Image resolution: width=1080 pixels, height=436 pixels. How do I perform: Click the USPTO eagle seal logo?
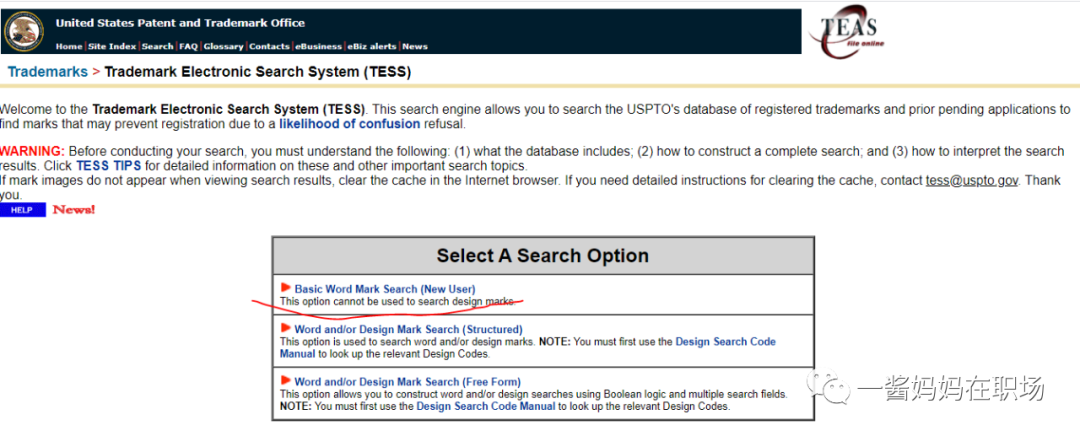pyautogui.click(x=23, y=31)
